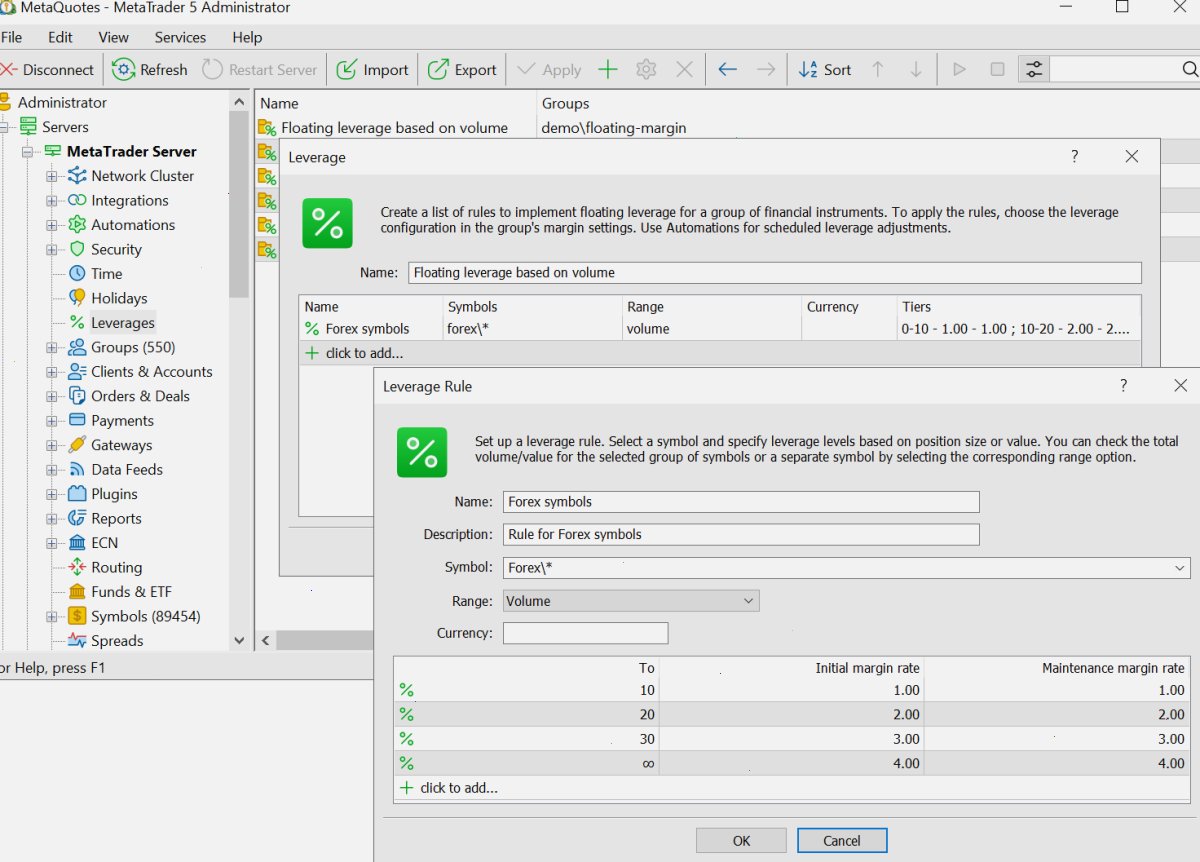The width and height of the screenshot is (1200, 862).
Task: Click the Currency input field
Action: 585,633
